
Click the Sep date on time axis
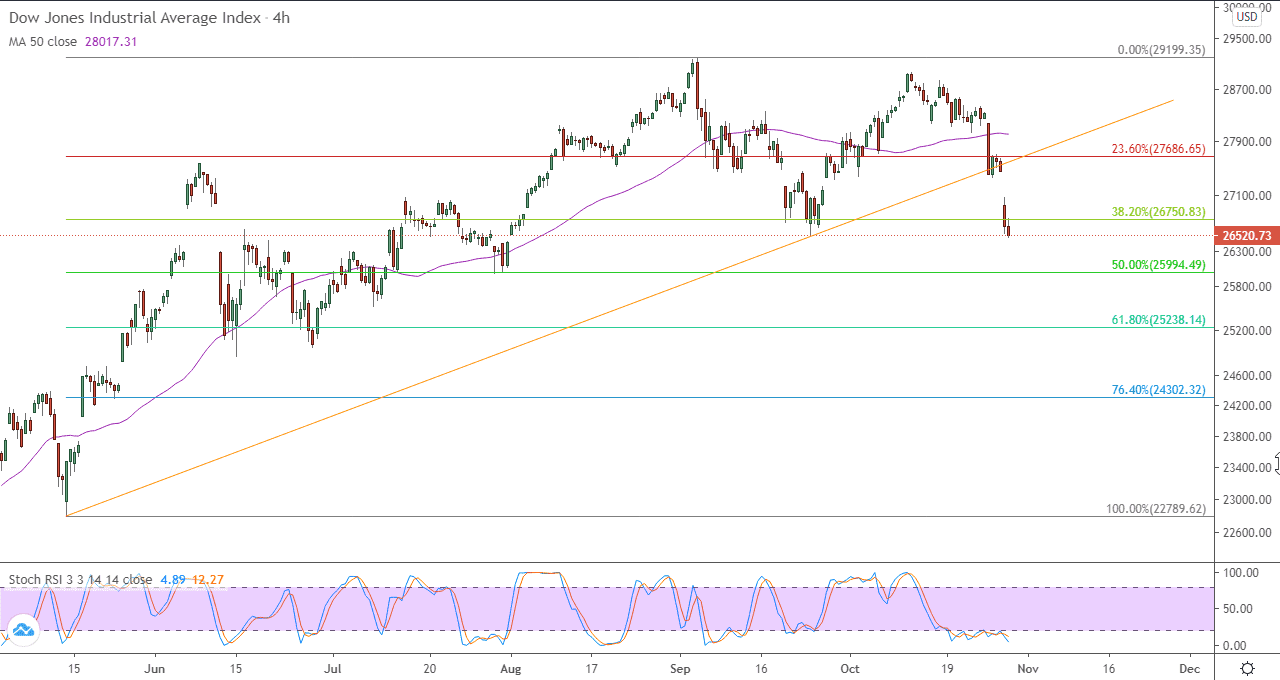(680, 667)
